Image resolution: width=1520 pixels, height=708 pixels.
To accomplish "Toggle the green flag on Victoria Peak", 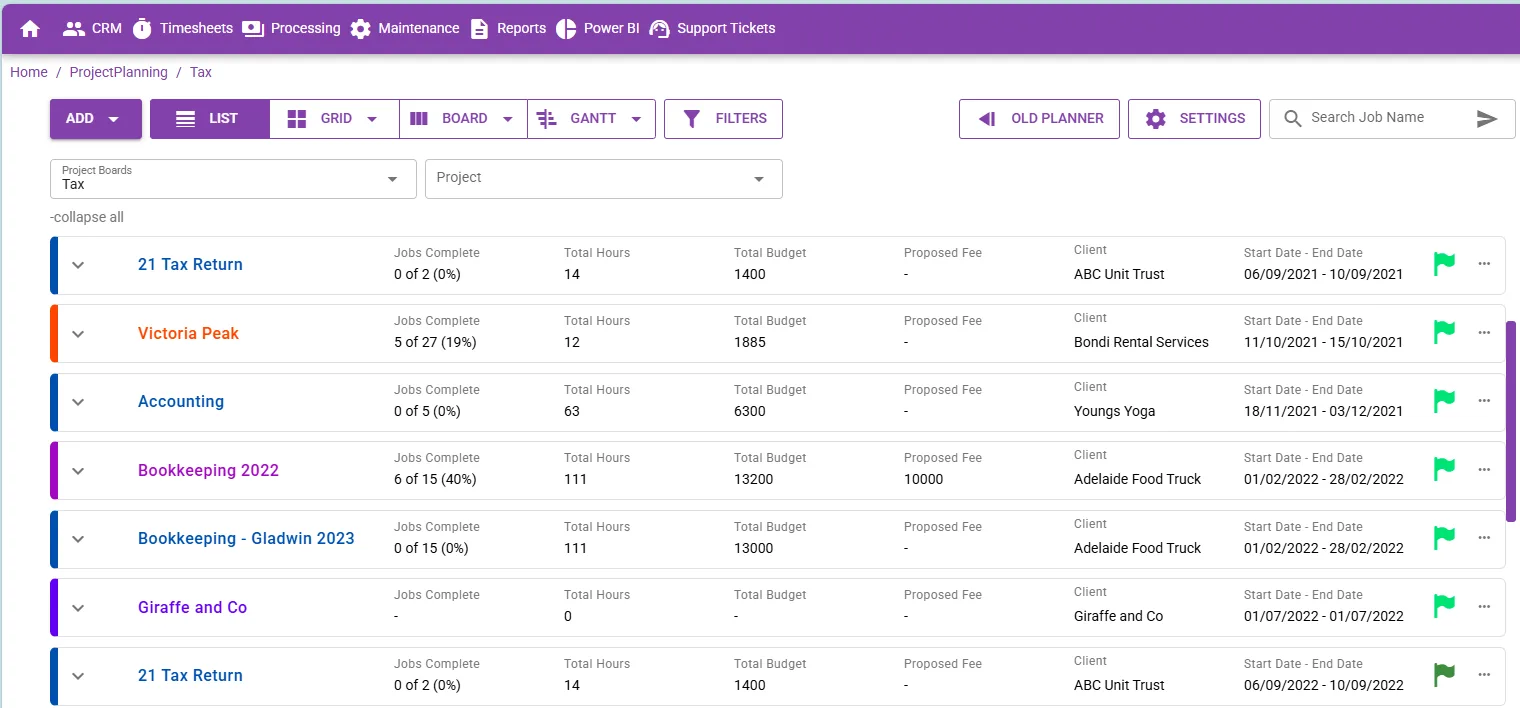I will 1444,332.
